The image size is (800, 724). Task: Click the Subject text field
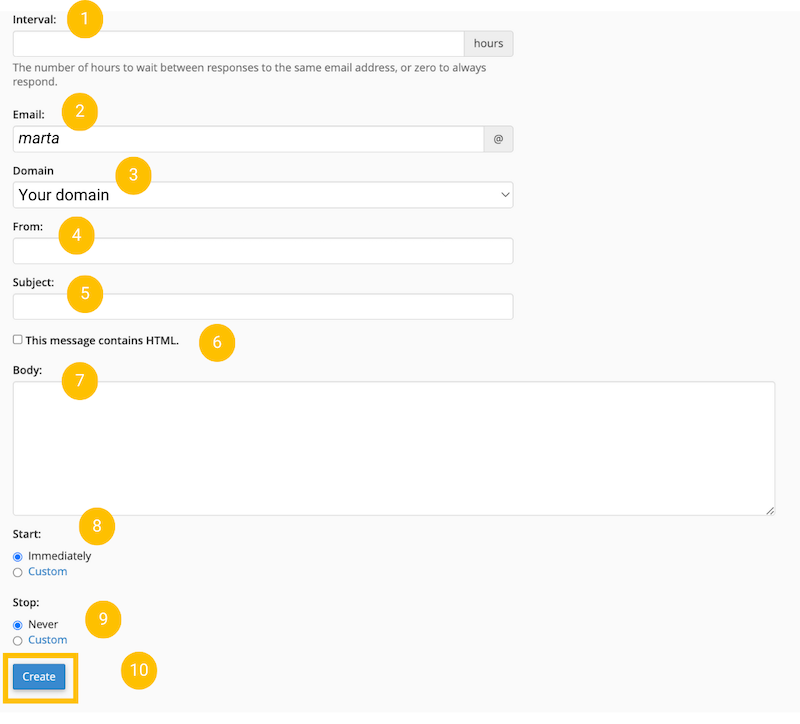pos(263,307)
